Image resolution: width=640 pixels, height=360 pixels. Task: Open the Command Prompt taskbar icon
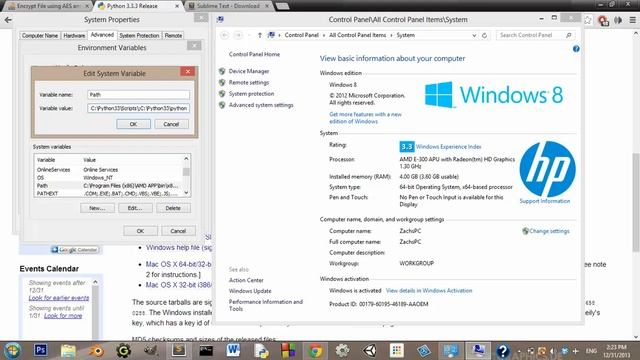coord(206,350)
